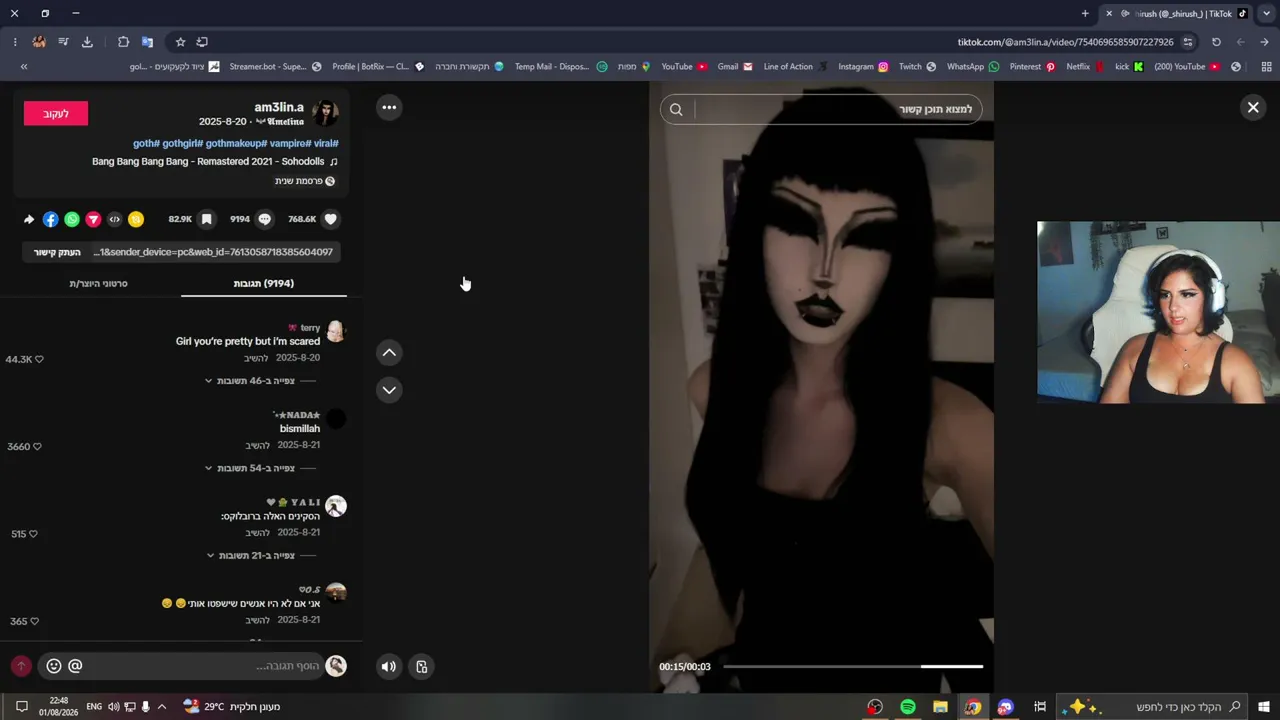This screenshot has width=1280, height=720.
Task: Like the comment with 365 likes
Action: (x=33, y=621)
